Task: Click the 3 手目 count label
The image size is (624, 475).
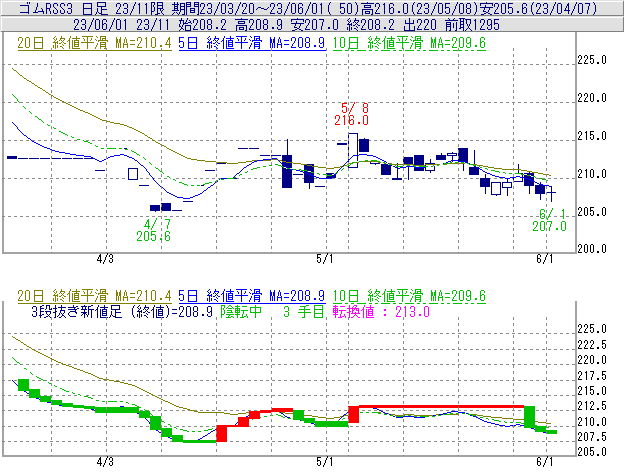Action: pos(301,312)
